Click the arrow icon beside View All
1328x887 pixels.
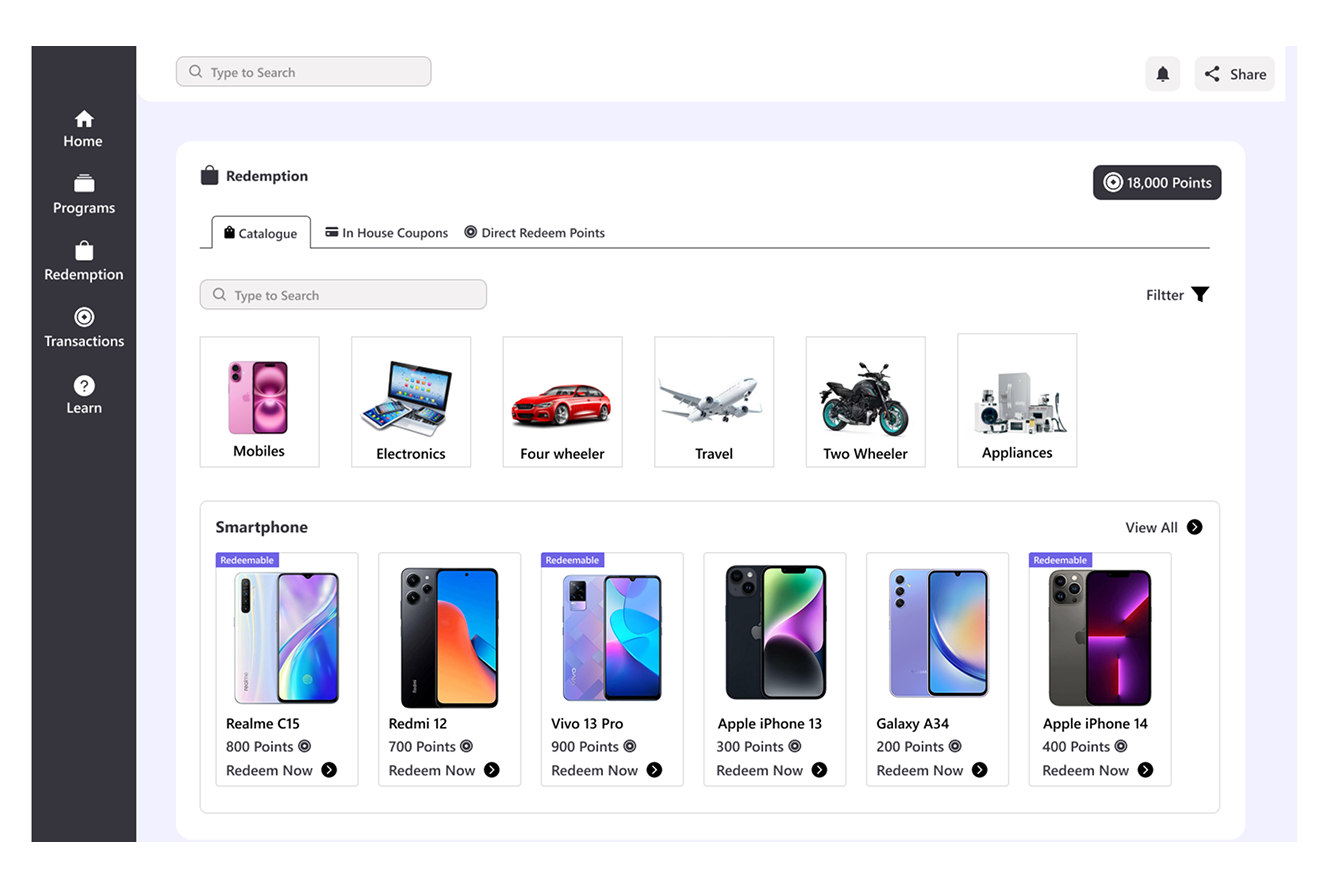click(1194, 527)
